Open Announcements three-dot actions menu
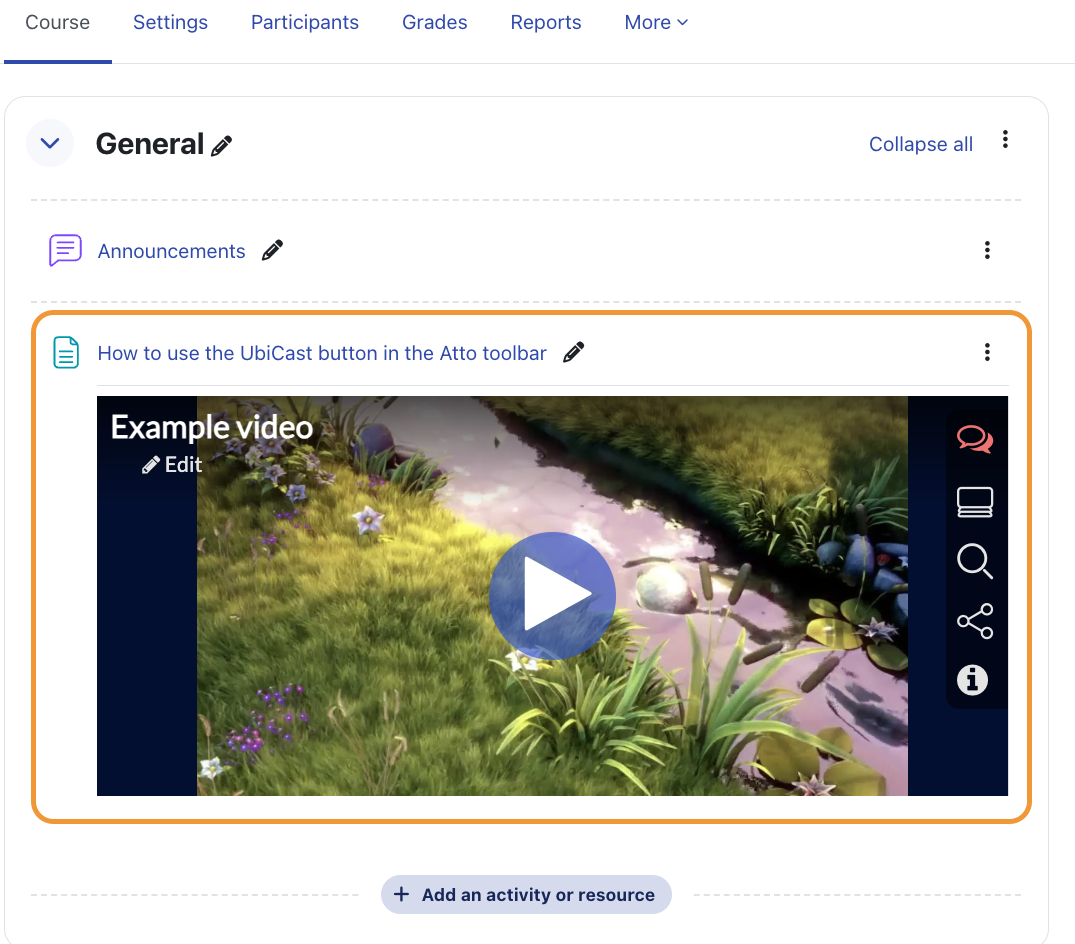The width and height of the screenshot is (1075, 944). 987,250
